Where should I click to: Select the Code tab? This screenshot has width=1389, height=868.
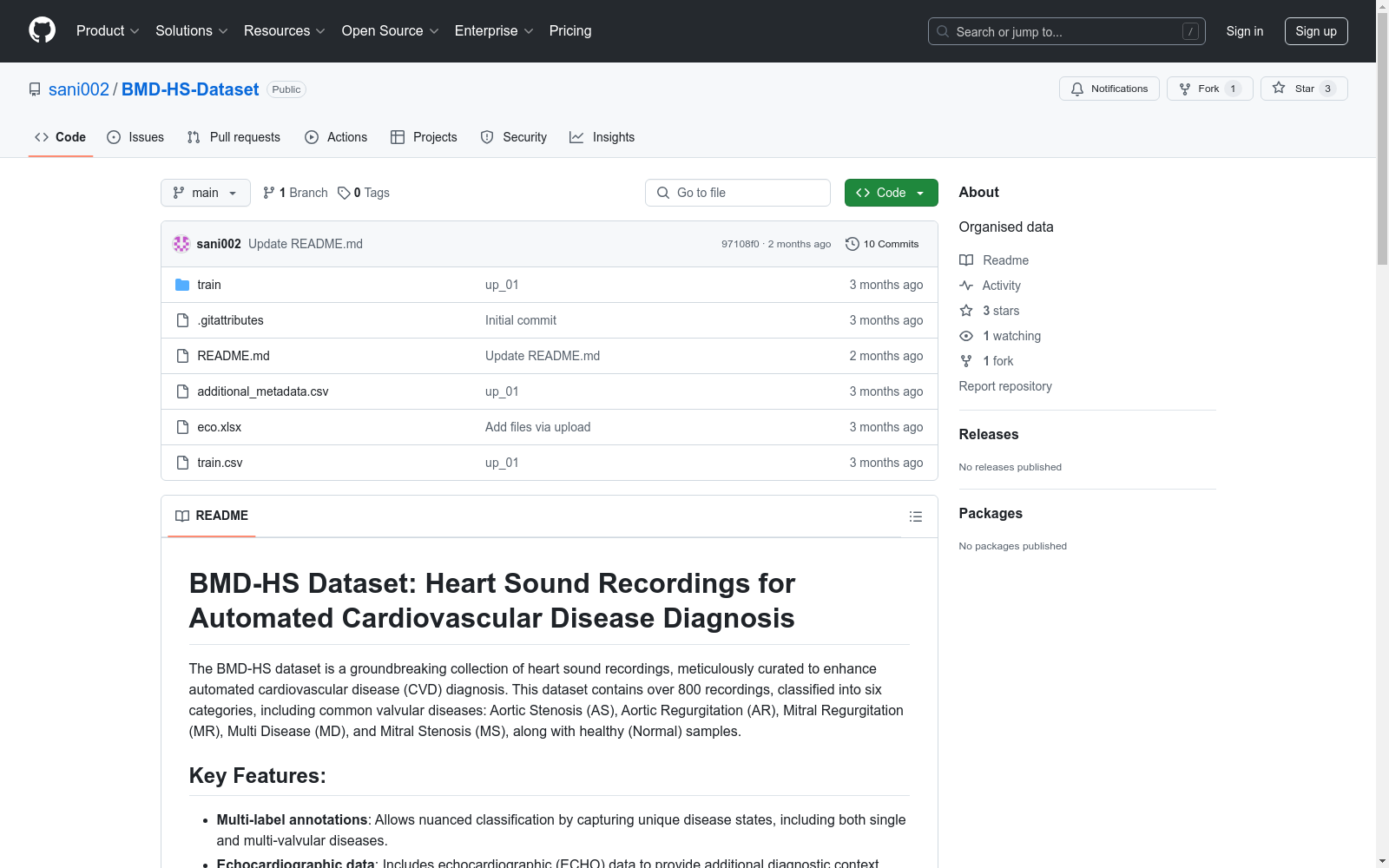(60, 137)
